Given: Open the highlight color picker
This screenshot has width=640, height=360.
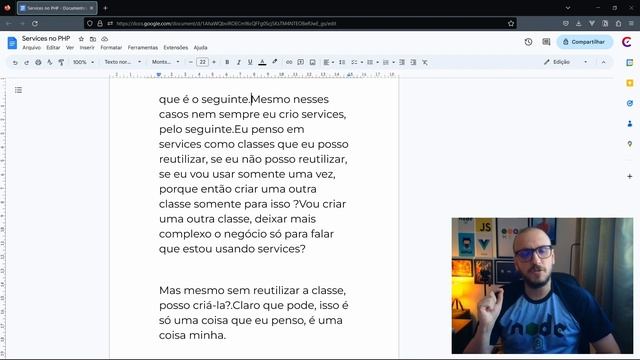Looking at the screenshot, I should (275, 62).
